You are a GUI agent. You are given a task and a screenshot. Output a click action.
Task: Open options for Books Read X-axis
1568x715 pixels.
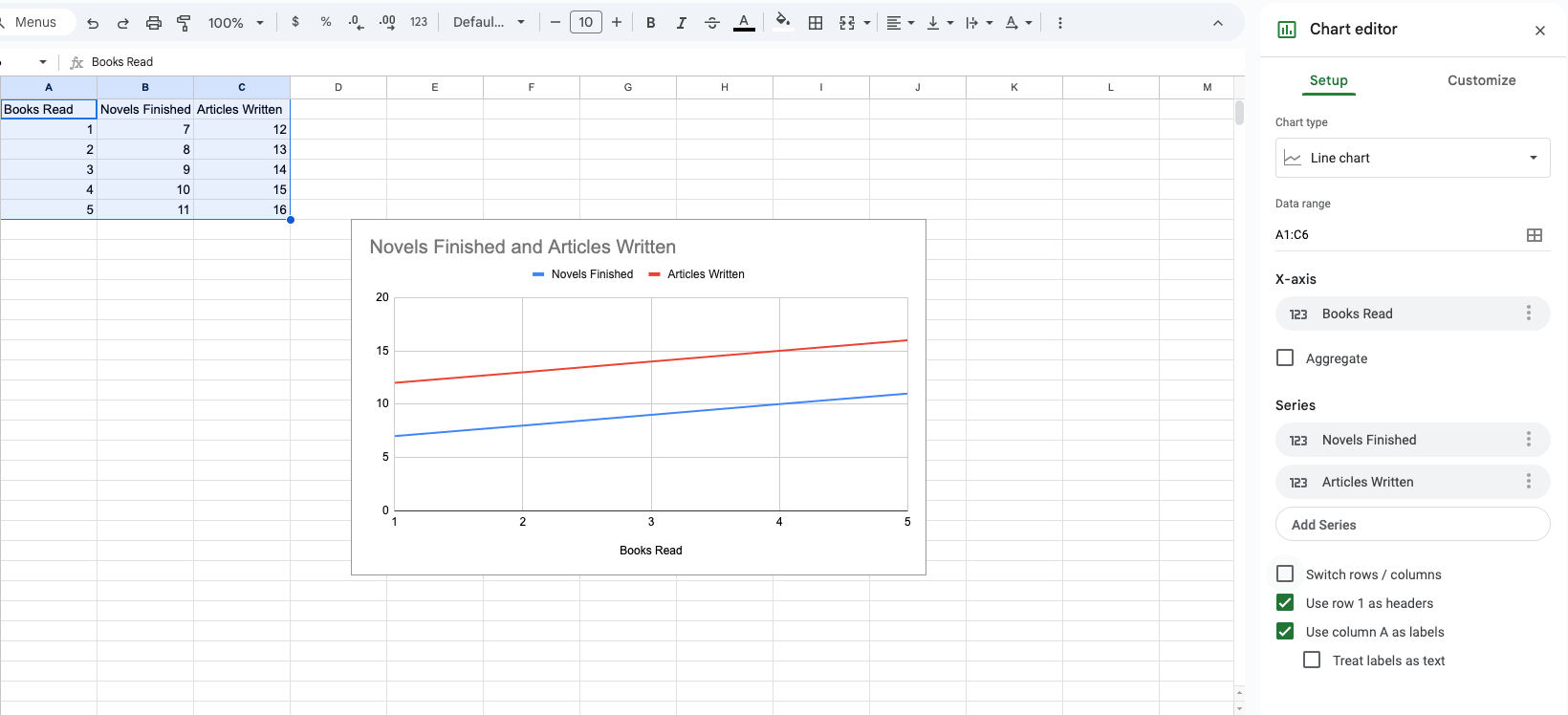click(x=1528, y=314)
